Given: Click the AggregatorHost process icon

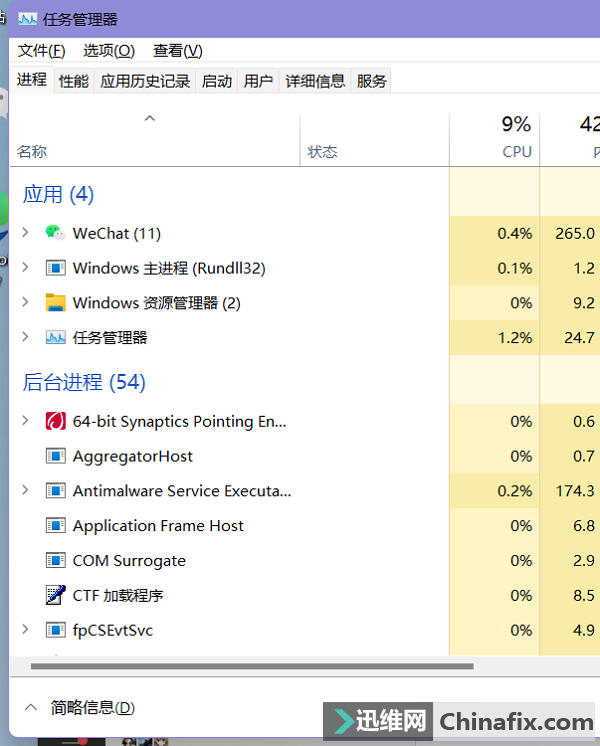Looking at the screenshot, I should click(x=55, y=456).
